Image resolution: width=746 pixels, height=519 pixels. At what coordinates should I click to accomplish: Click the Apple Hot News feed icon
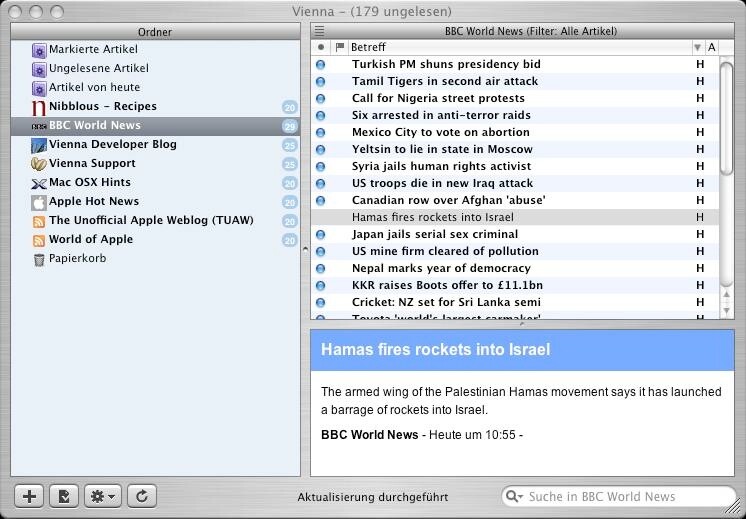39,202
